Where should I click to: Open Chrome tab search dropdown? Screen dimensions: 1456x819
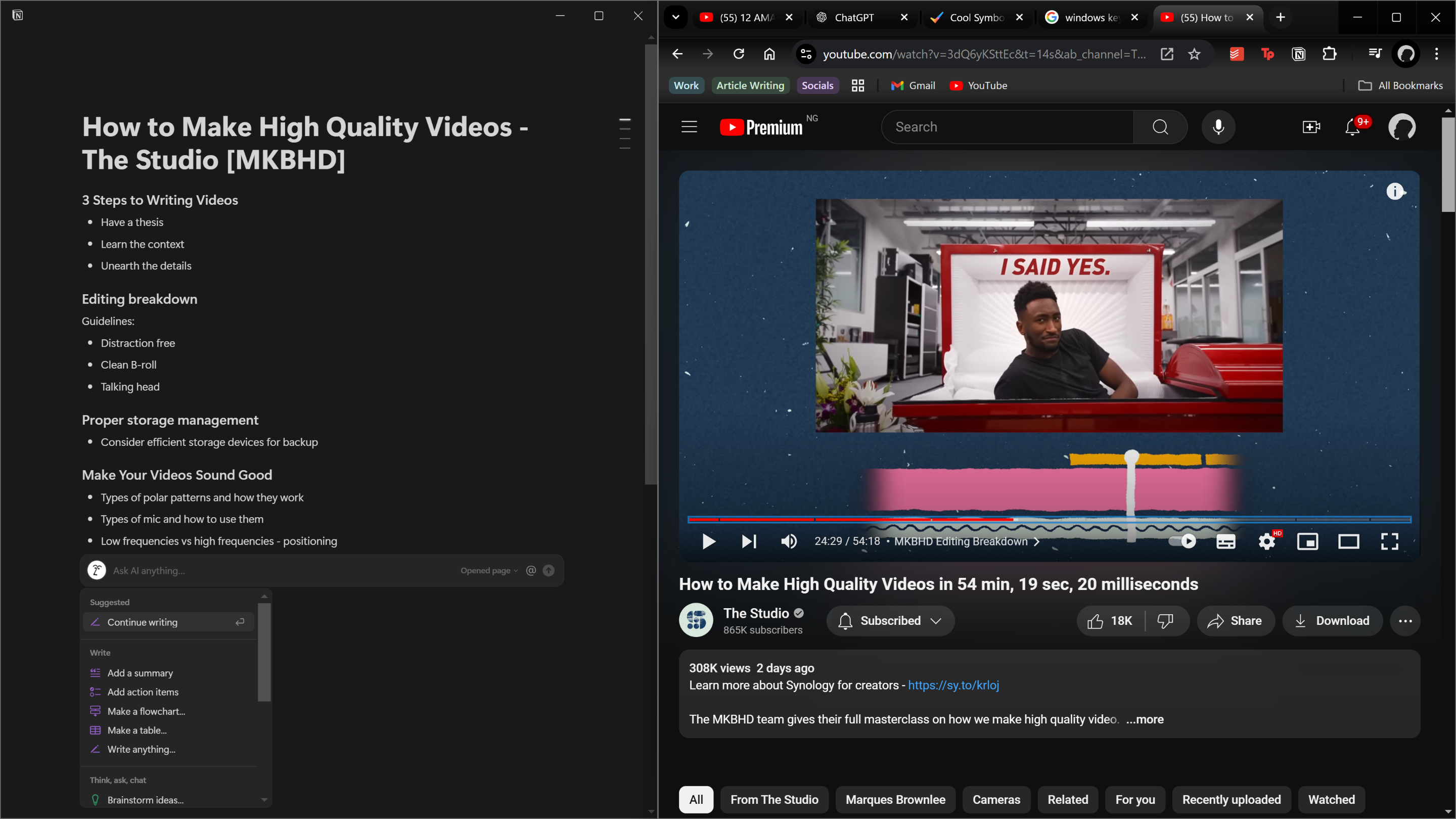(675, 18)
